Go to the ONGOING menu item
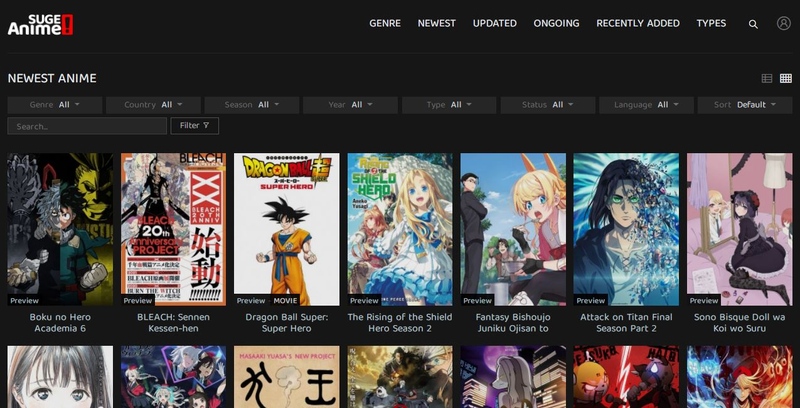This screenshot has width=800, height=408. point(556,23)
